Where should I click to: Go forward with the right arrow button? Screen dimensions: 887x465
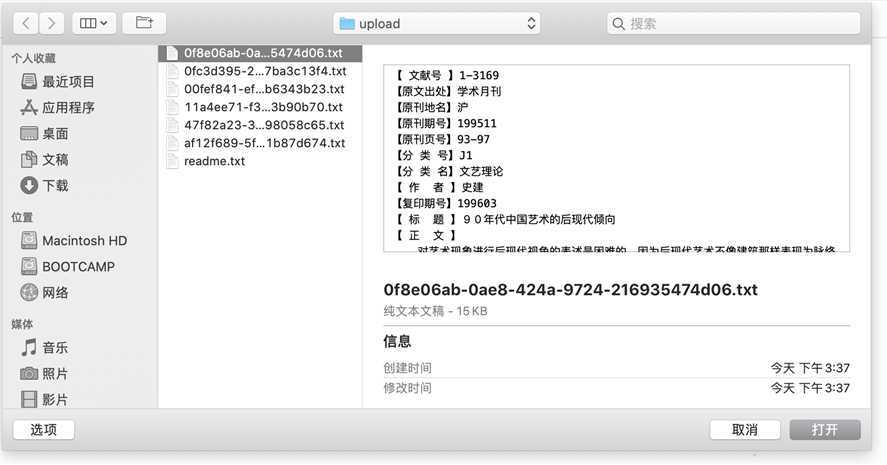[x=51, y=23]
